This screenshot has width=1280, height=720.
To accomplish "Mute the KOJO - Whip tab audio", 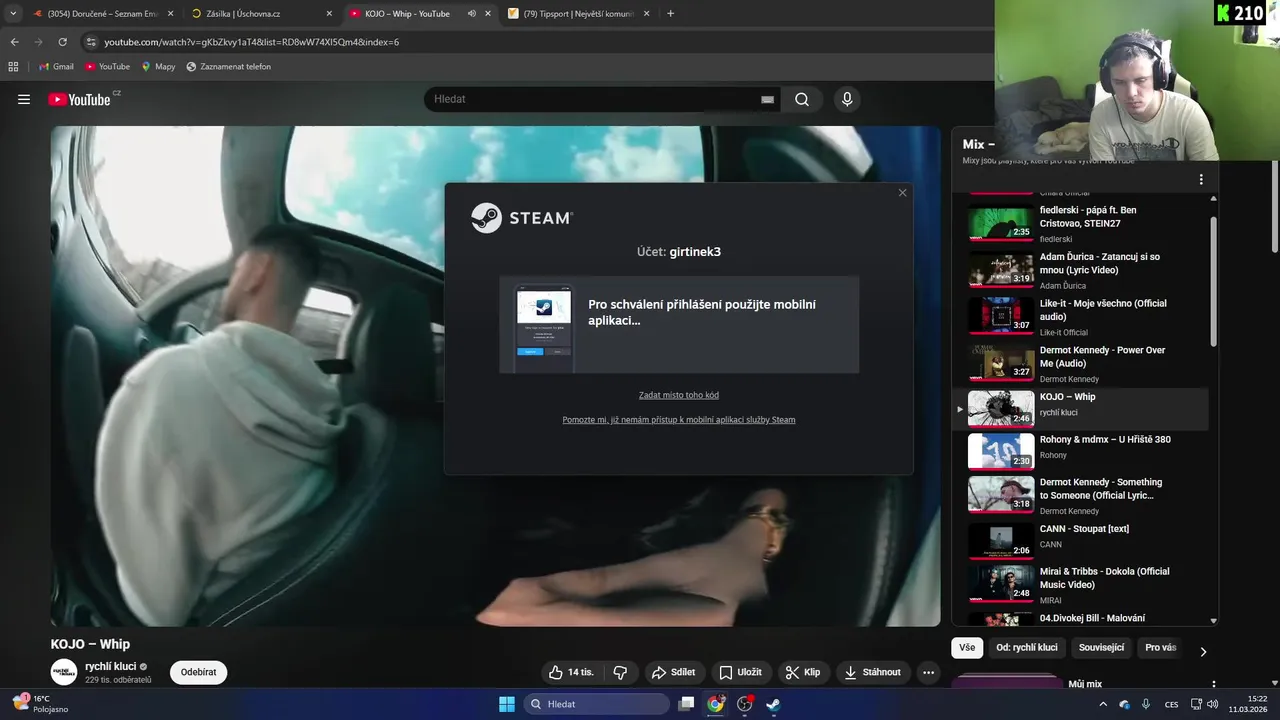I will (x=471, y=14).
